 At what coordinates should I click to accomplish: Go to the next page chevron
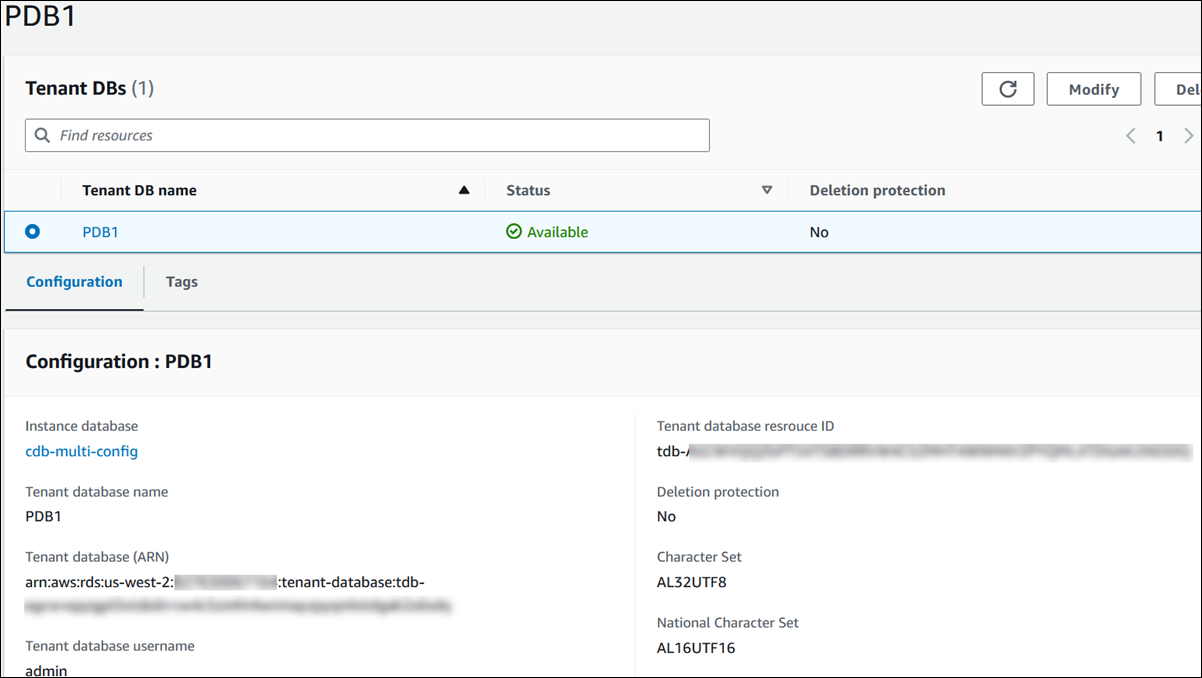click(x=1188, y=135)
